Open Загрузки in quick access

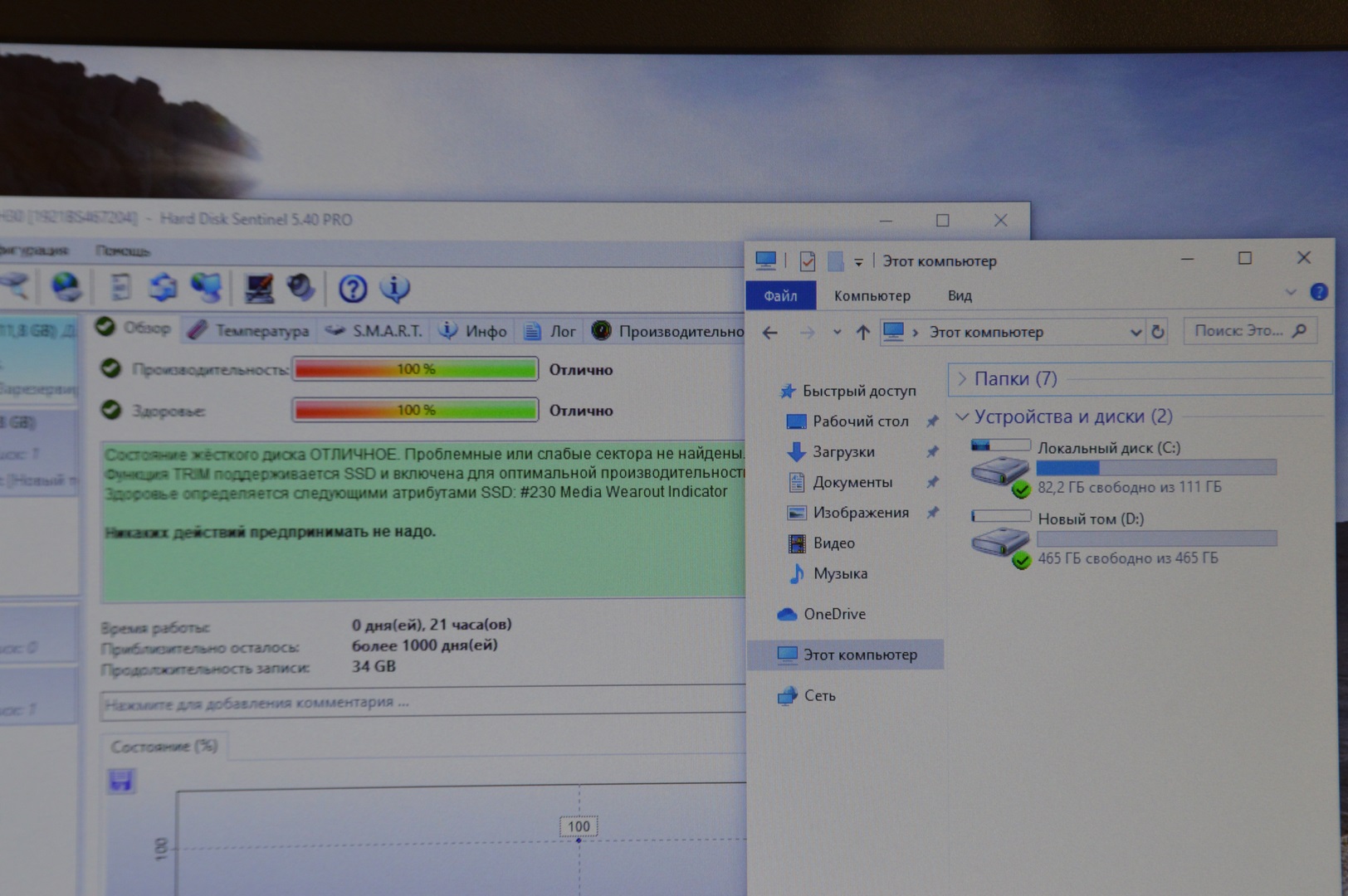coord(842,452)
